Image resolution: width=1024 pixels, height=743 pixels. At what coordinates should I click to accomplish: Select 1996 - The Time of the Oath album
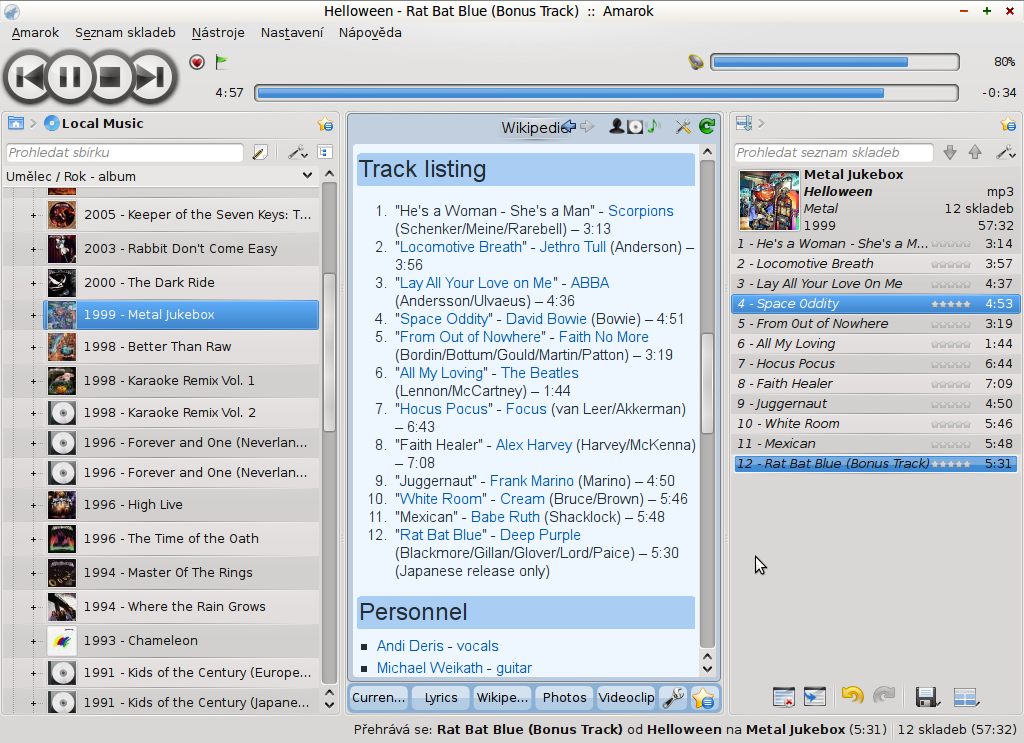click(x=181, y=539)
